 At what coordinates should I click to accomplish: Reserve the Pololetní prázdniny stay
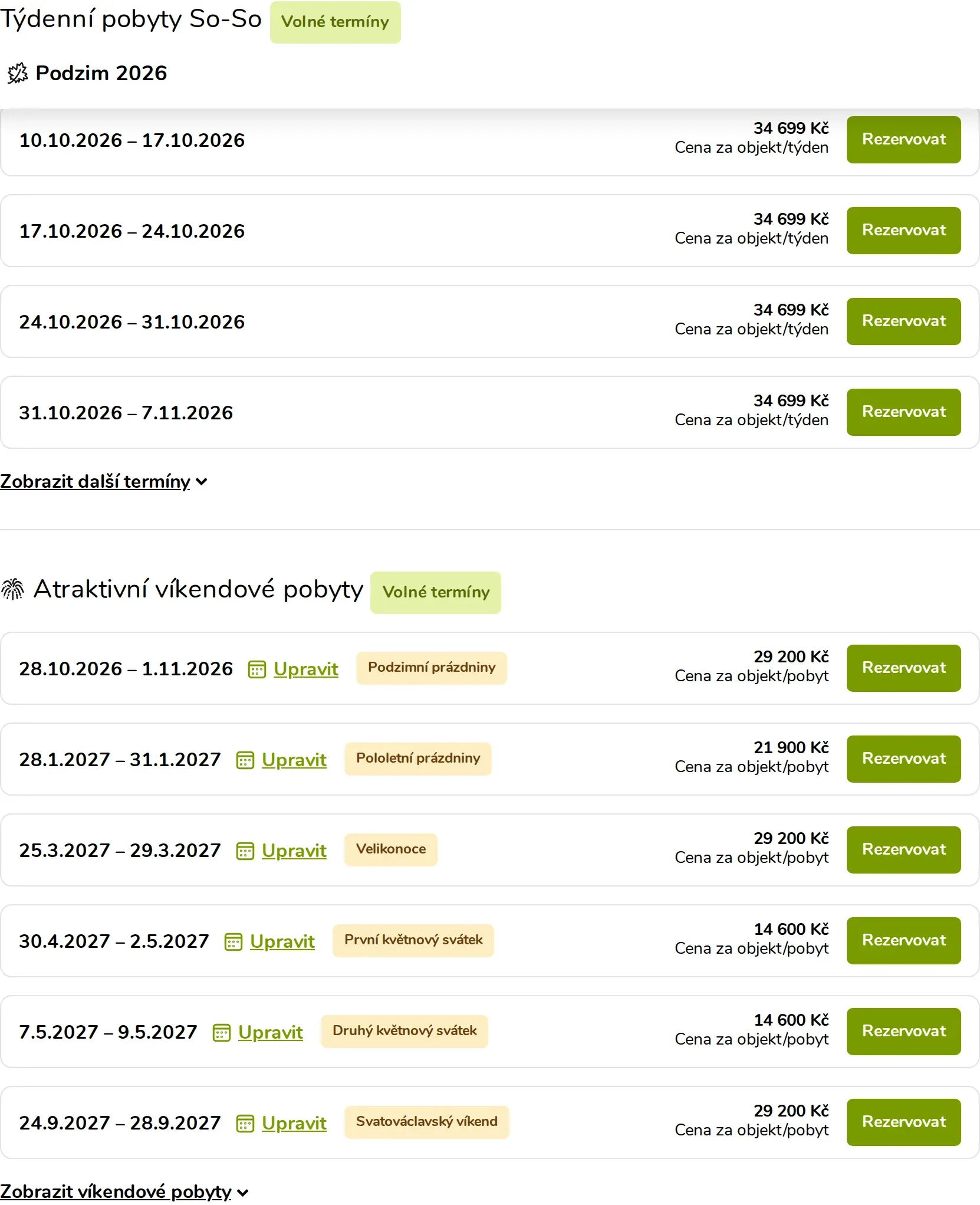click(x=903, y=759)
